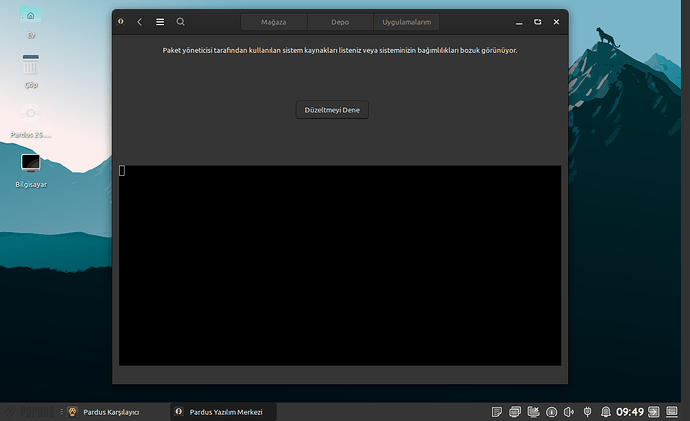Screen dimensions: 690x421
Task: Click inside the black terminal output area
Action: [340, 265]
